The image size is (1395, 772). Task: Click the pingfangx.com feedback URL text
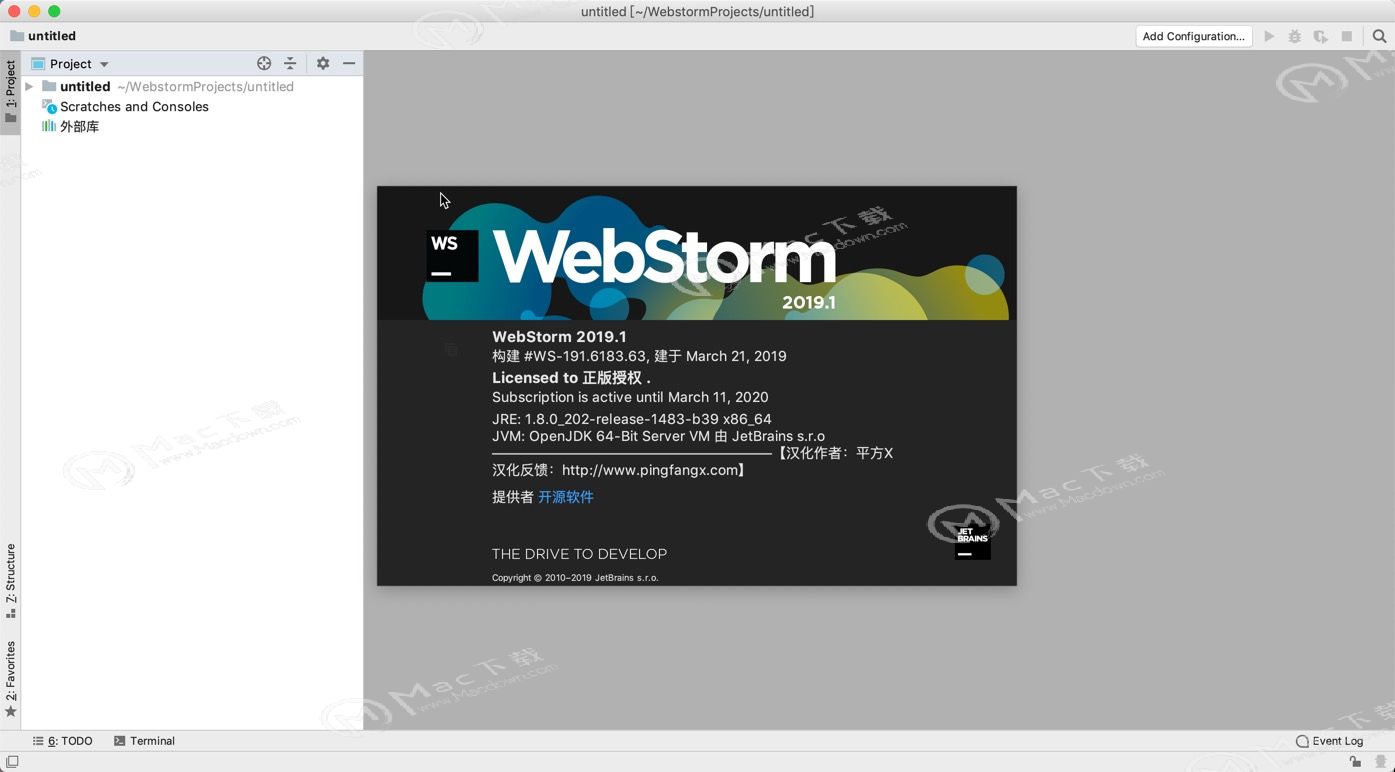point(650,470)
